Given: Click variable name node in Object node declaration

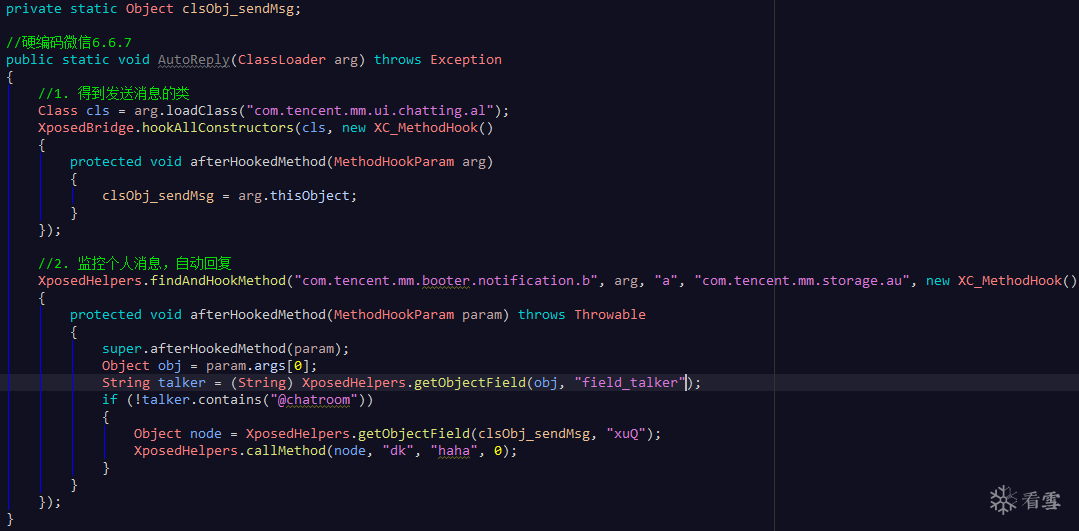Looking at the screenshot, I should 206,433.
